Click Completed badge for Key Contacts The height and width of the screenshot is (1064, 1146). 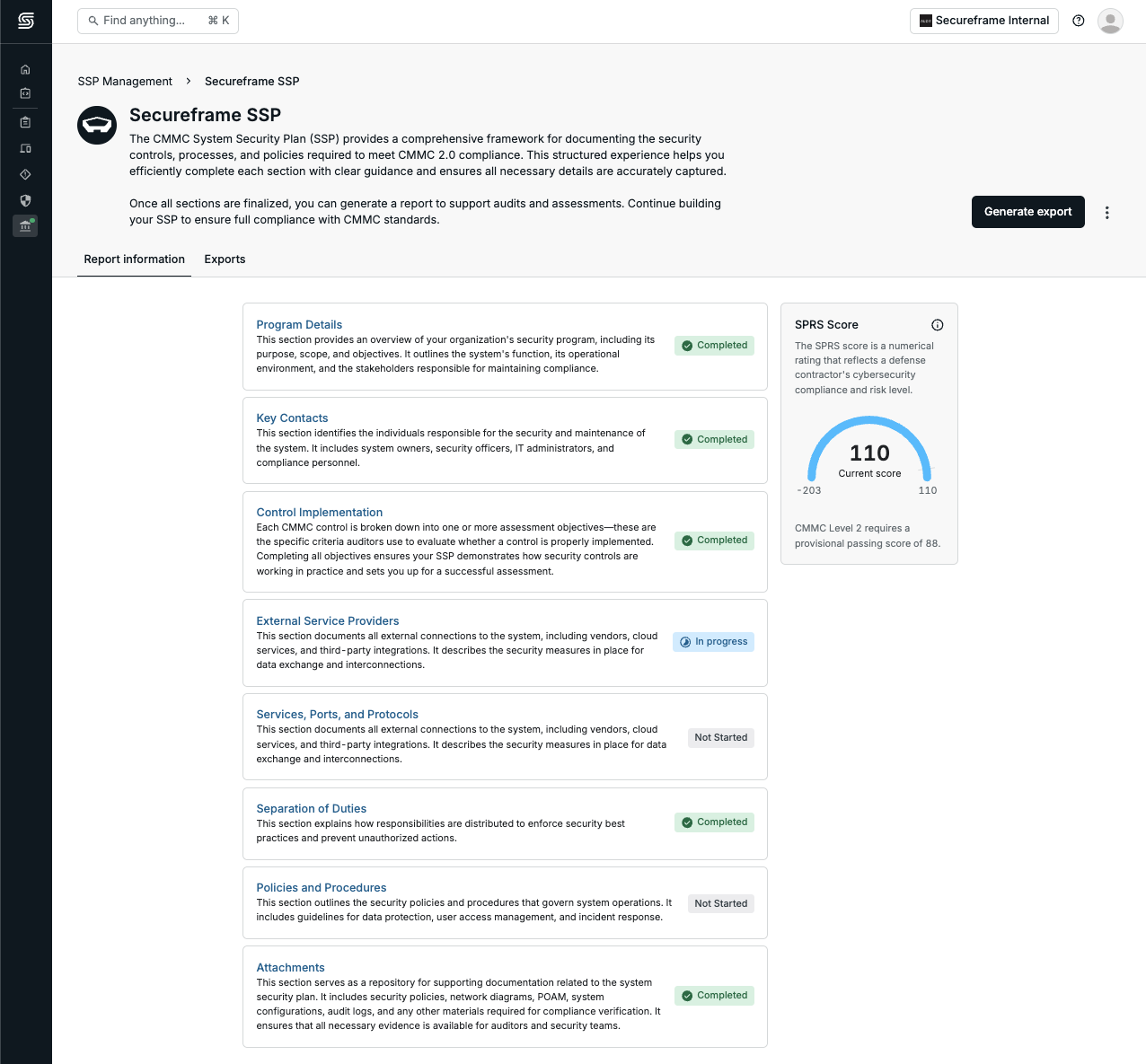(714, 440)
